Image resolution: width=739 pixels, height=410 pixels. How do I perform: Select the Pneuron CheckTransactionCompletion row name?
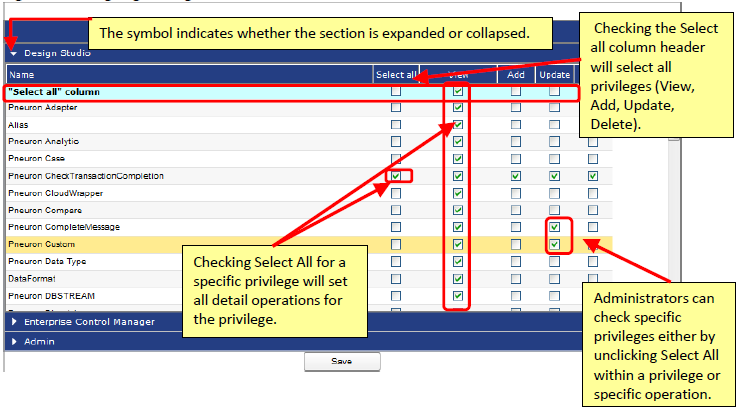coord(86,176)
